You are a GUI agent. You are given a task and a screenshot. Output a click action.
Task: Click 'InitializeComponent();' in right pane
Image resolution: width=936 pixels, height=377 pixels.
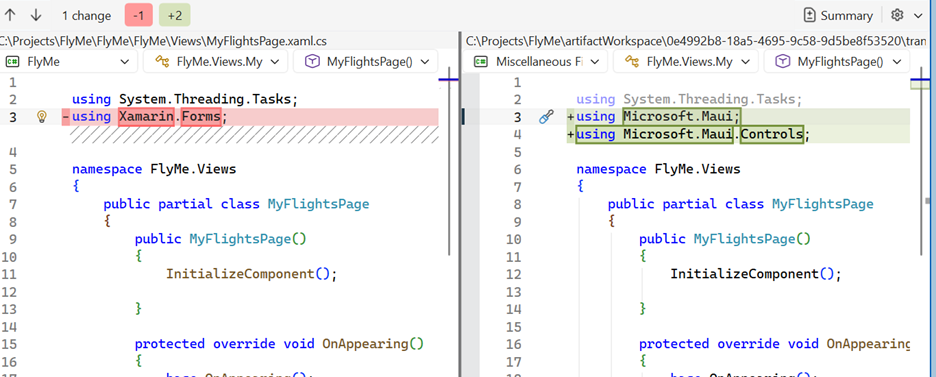tap(756, 274)
